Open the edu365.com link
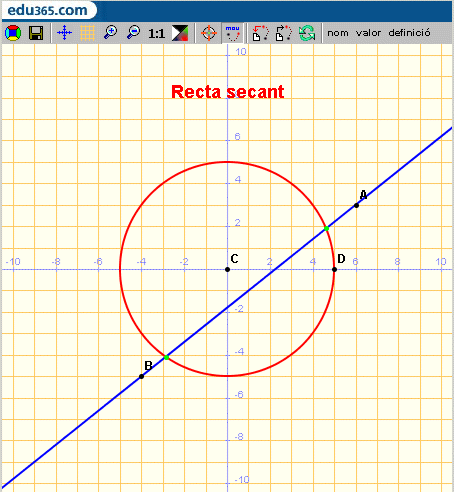Screen dimensions: 454x492 (x=47, y=10)
